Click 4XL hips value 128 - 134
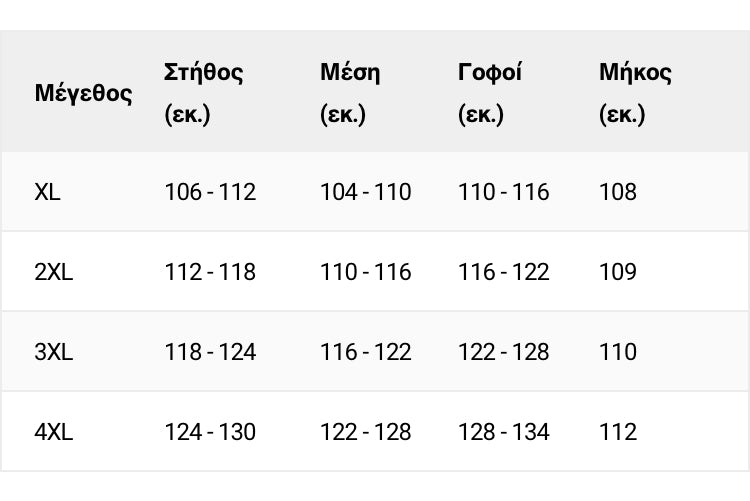 point(503,432)
